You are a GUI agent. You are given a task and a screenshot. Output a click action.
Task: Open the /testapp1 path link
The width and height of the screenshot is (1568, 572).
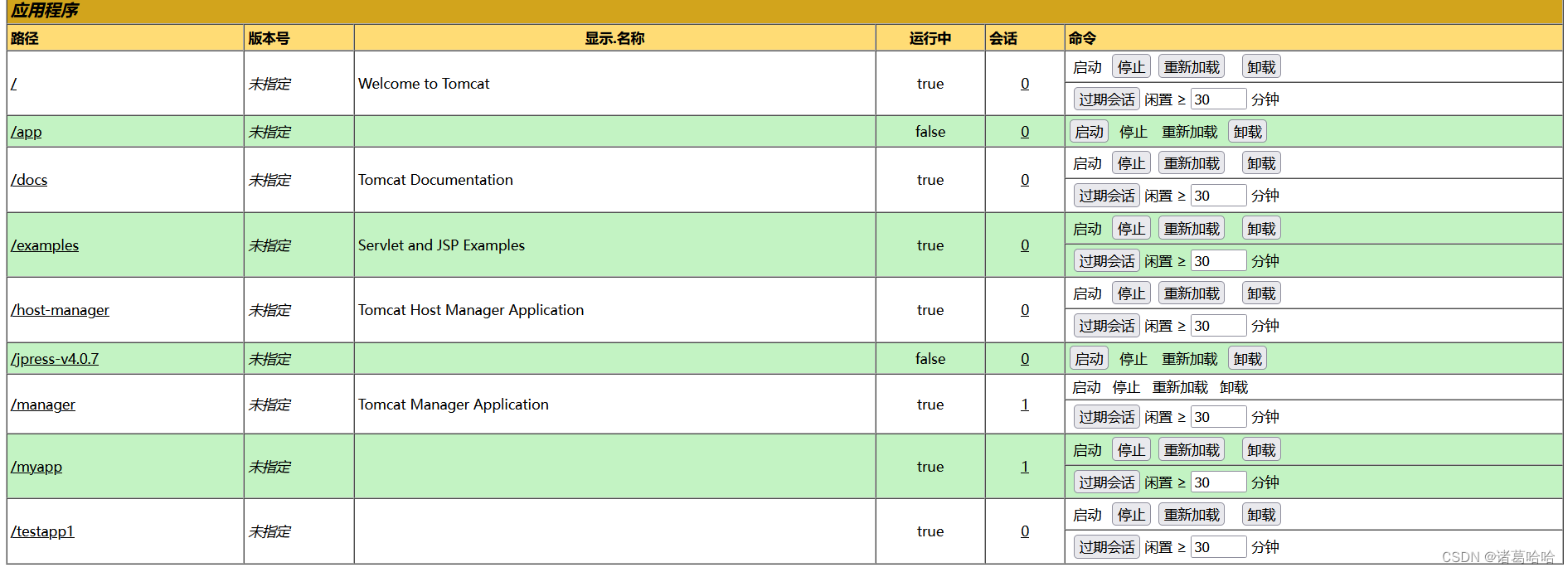[42, 531]
